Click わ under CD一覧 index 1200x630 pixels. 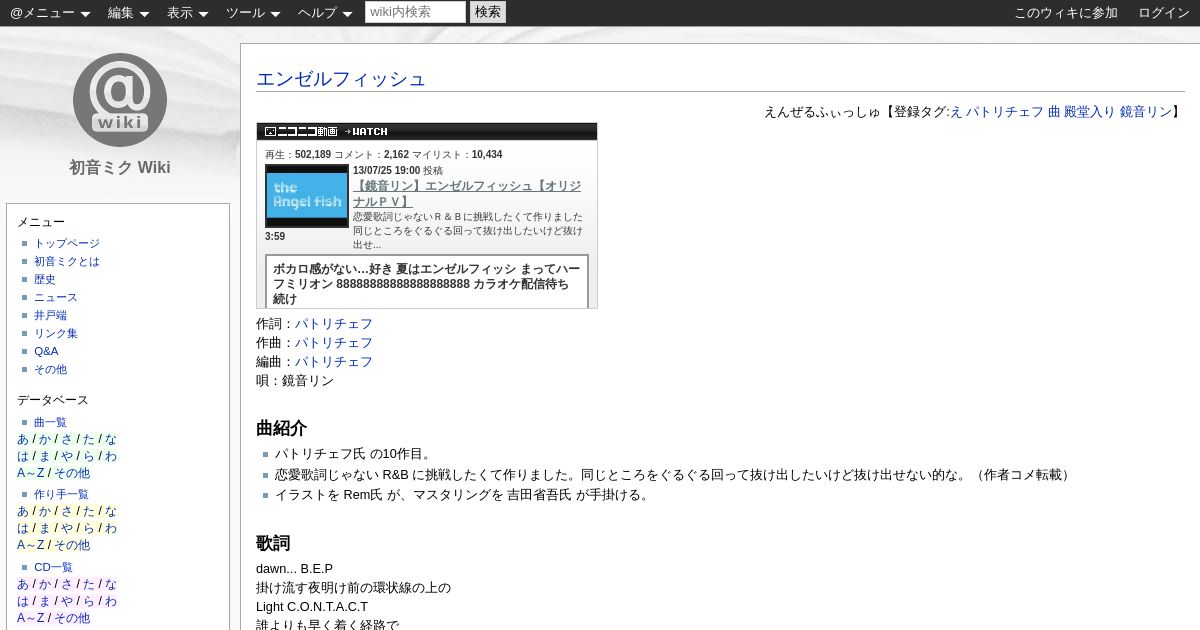click(111, 601)
